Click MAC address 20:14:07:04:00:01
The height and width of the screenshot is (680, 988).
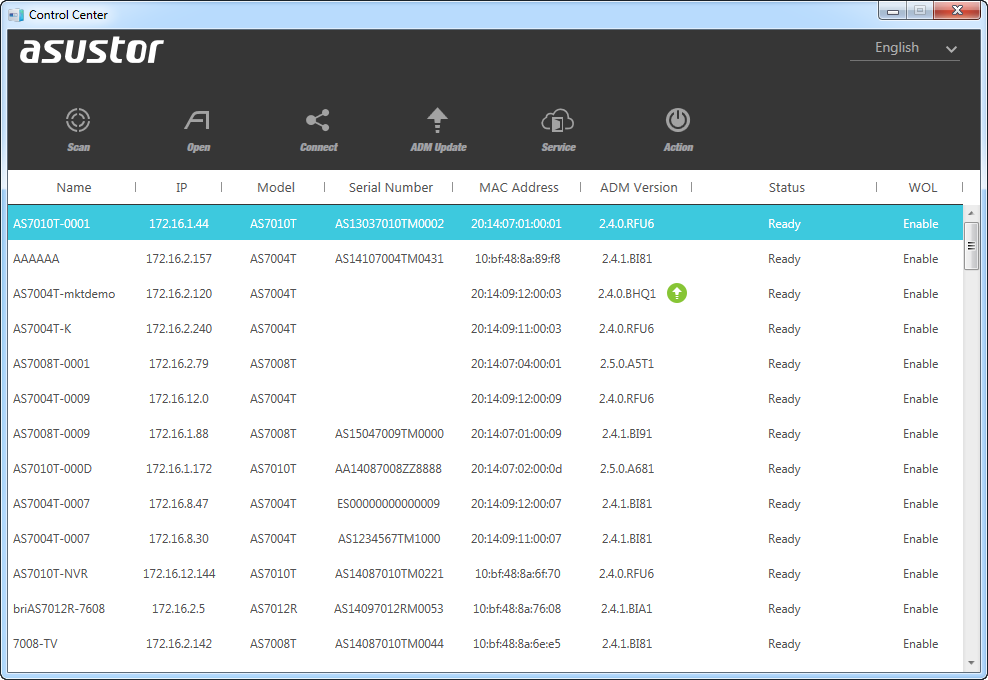click(516, 364)
